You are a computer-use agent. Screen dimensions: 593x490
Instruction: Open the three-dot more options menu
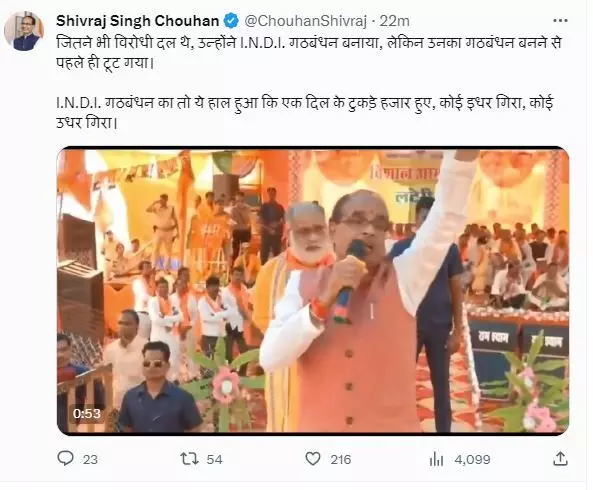pos(560,21)
